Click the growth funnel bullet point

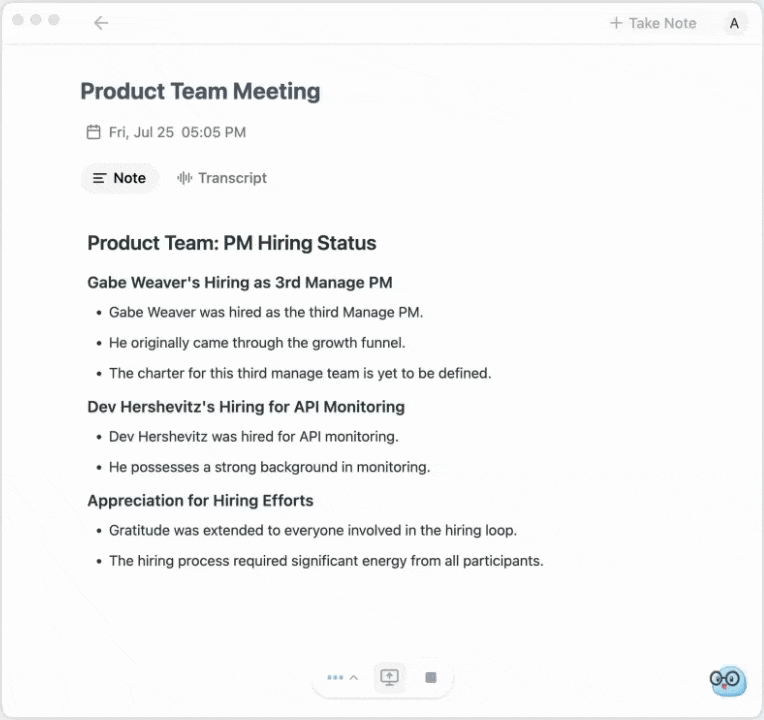click(257, 343)
